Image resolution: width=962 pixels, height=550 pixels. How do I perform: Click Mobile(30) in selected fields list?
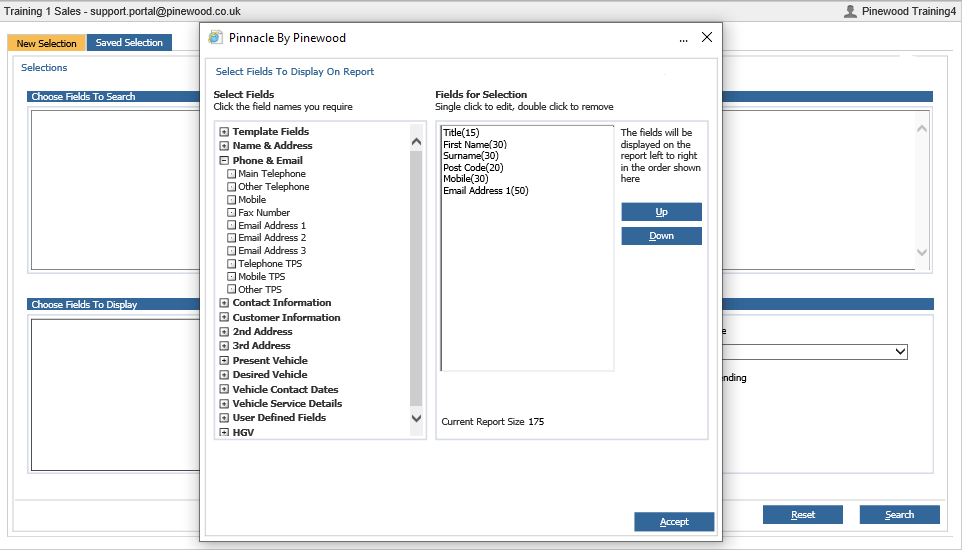pos(466,179)
